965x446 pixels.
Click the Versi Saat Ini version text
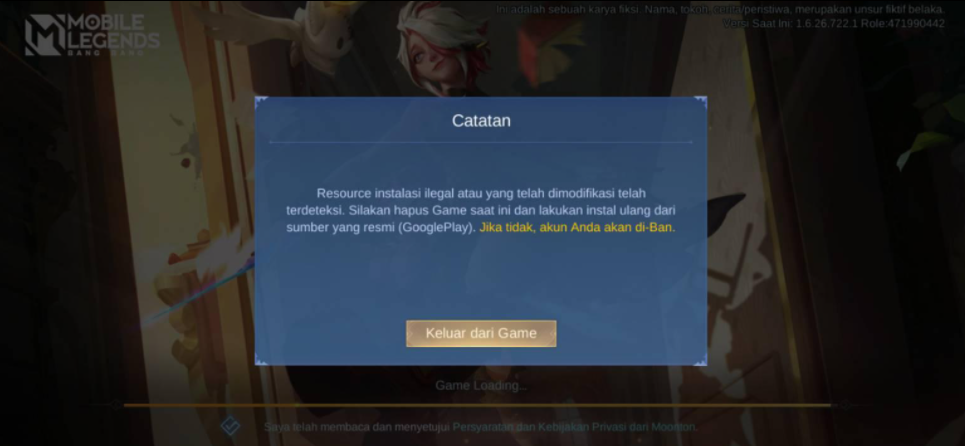(783, 23)
